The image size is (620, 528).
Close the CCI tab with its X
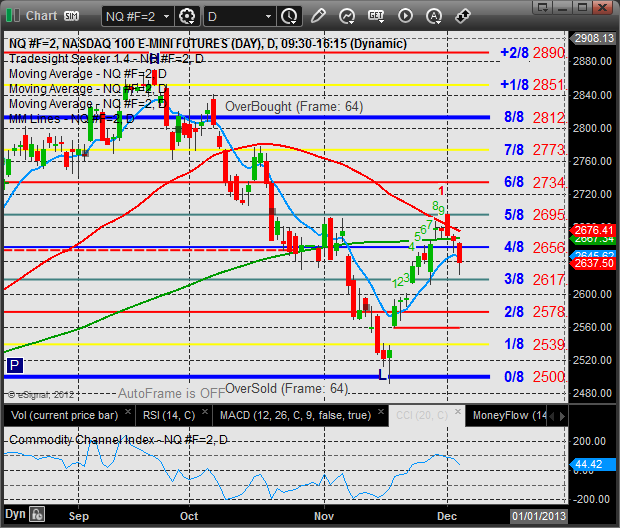[x=457, y=411]
